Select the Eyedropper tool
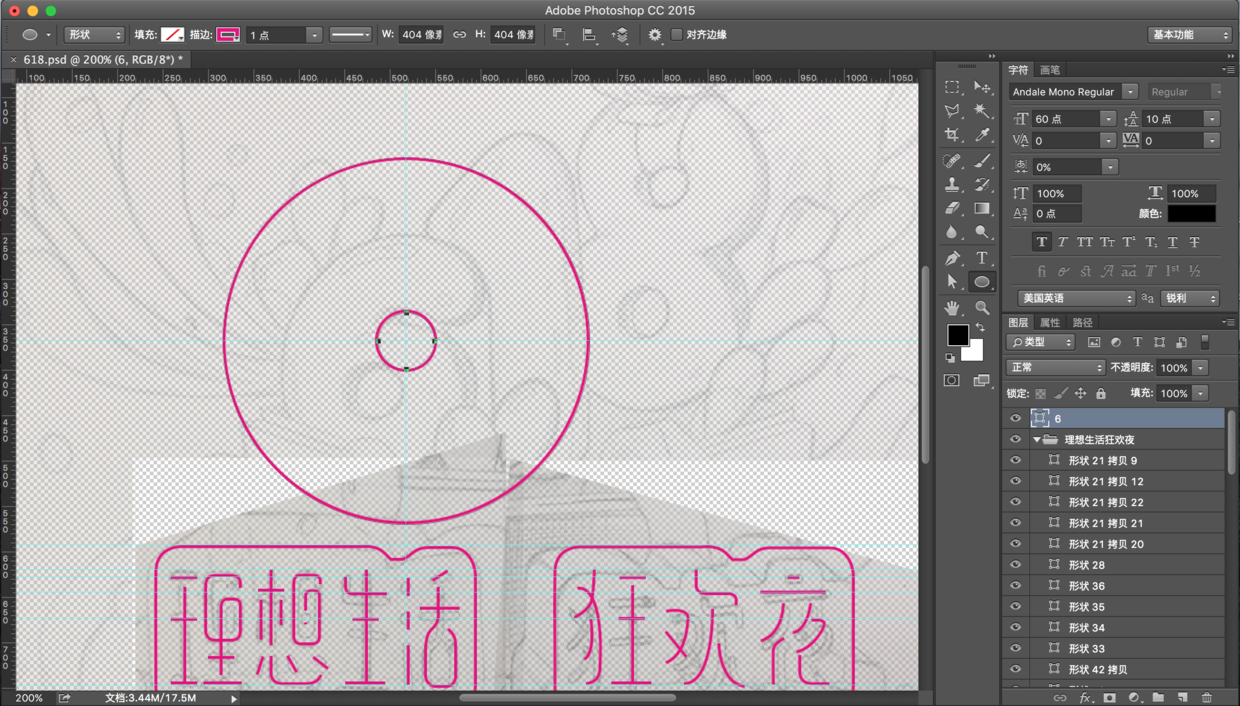 coord(982,135)
